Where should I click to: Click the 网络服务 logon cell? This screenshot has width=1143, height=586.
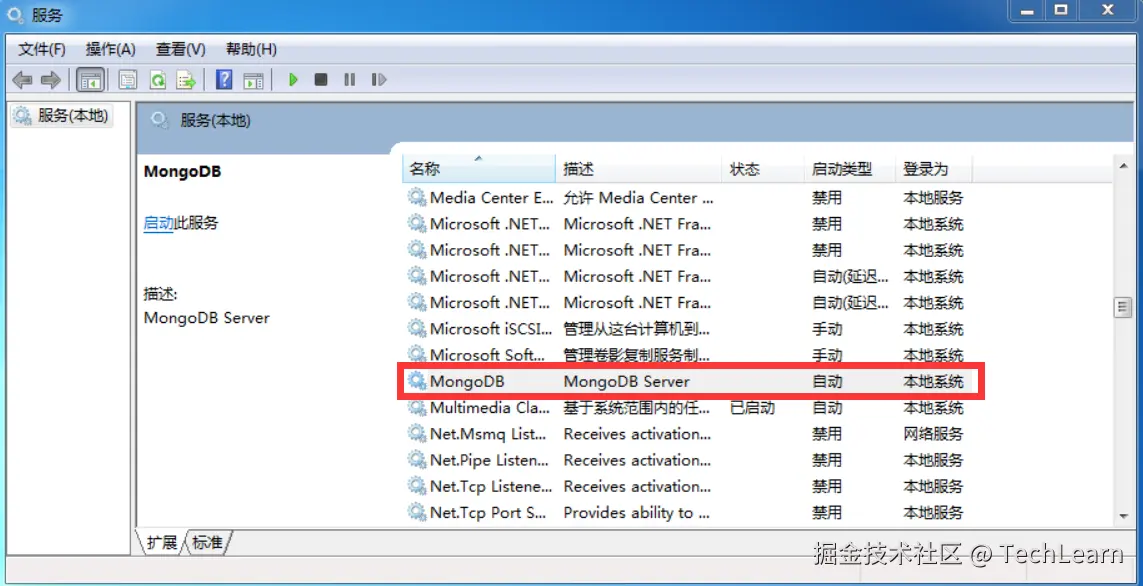933,434
